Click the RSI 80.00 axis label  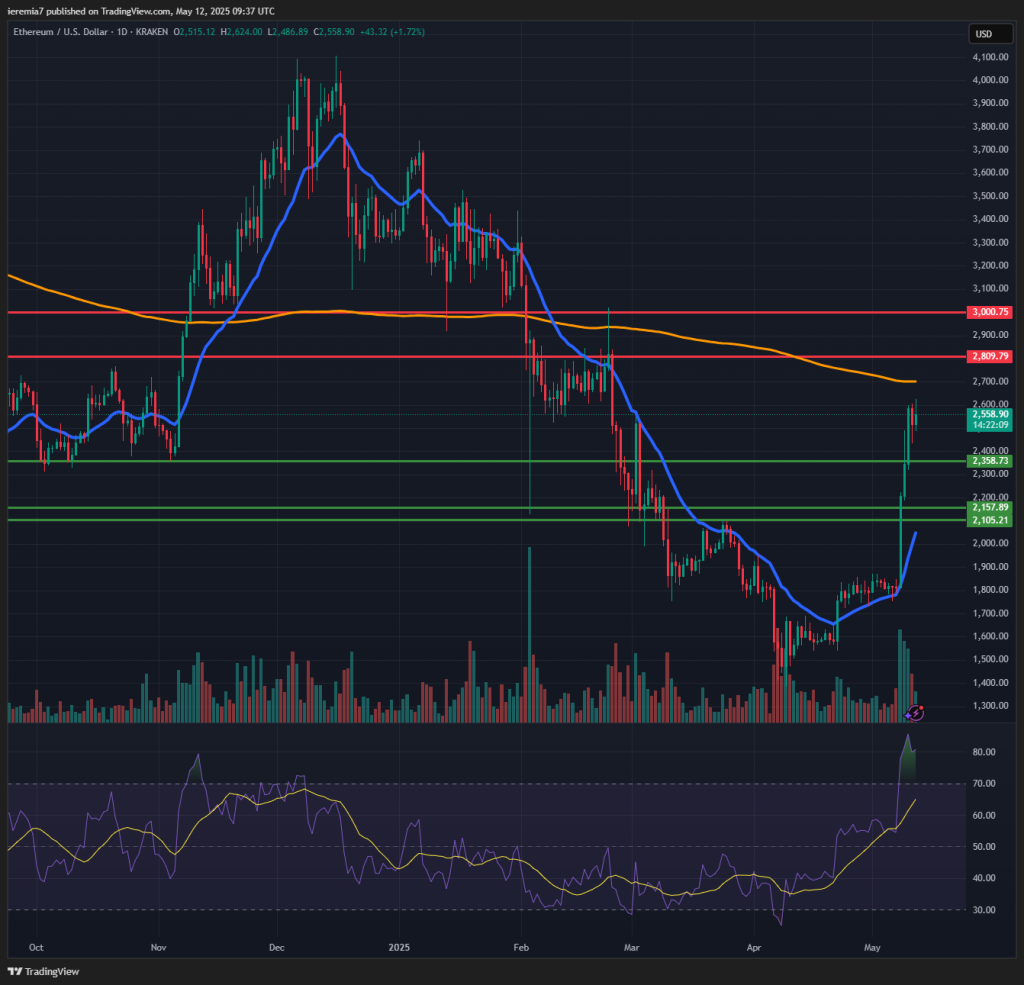[x=984, y=752]
